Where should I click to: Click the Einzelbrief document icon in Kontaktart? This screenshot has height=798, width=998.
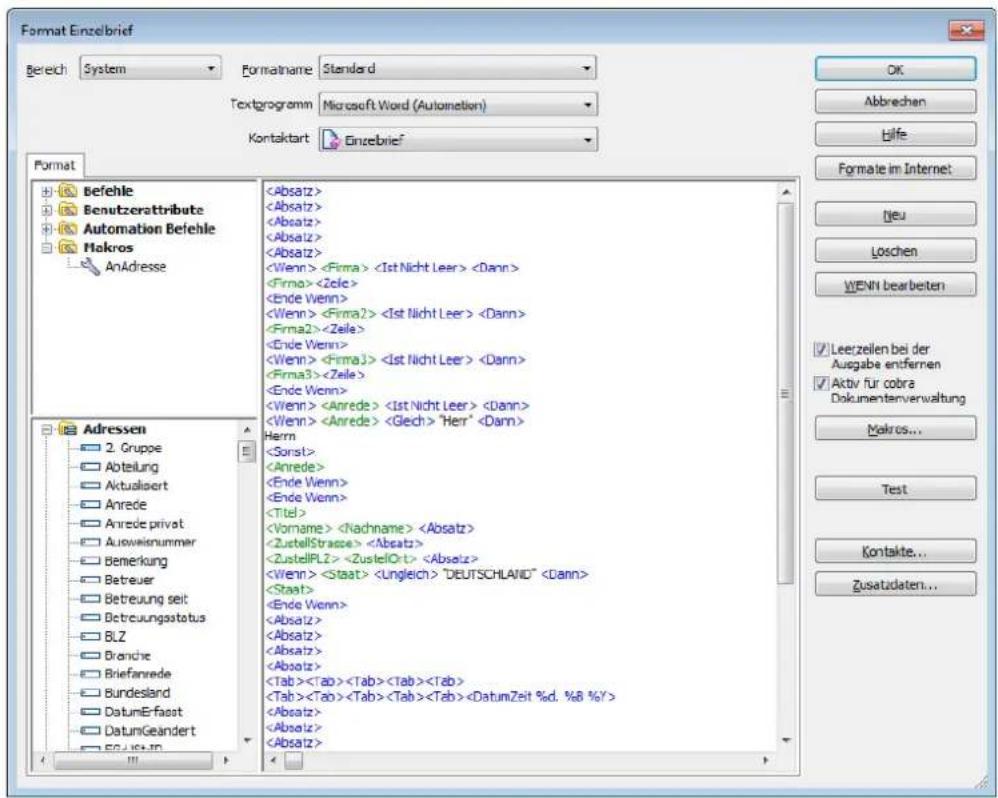coord(331,140)
